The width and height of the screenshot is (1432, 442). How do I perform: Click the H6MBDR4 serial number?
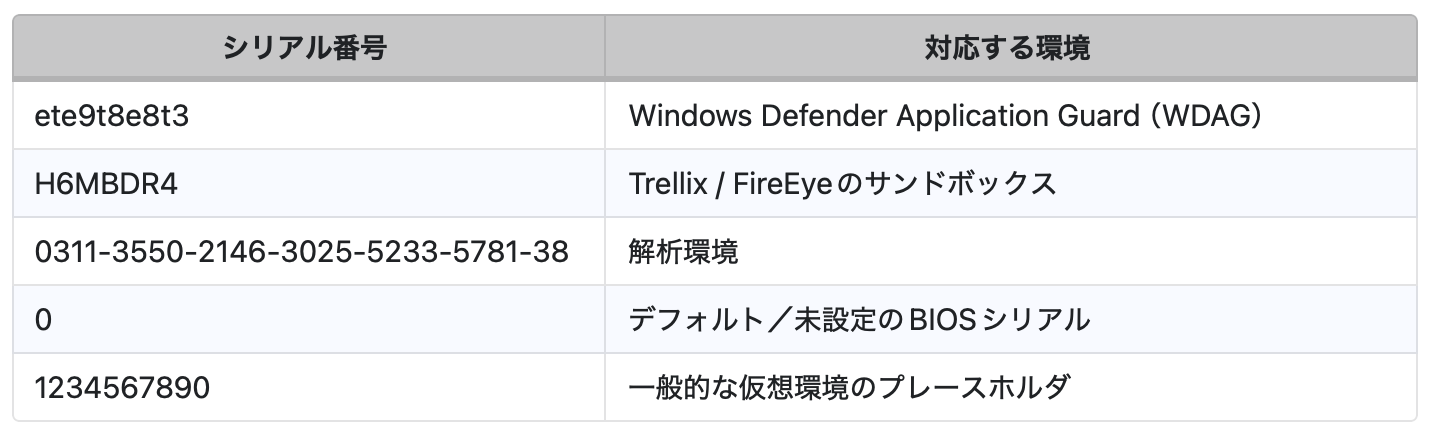point(106,184)
